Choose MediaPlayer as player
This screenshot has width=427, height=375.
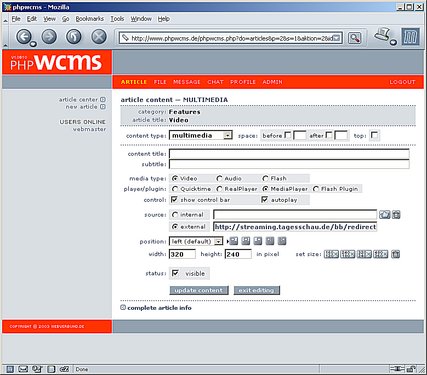tap(265, 189)
